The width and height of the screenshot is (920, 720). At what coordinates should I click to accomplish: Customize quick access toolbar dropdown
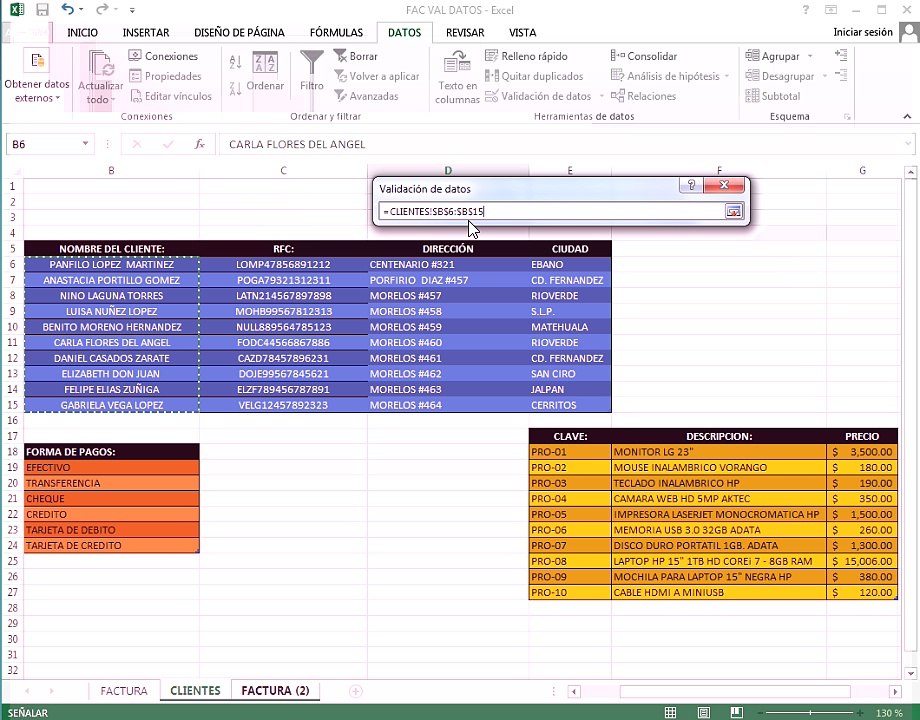[133, 10]
